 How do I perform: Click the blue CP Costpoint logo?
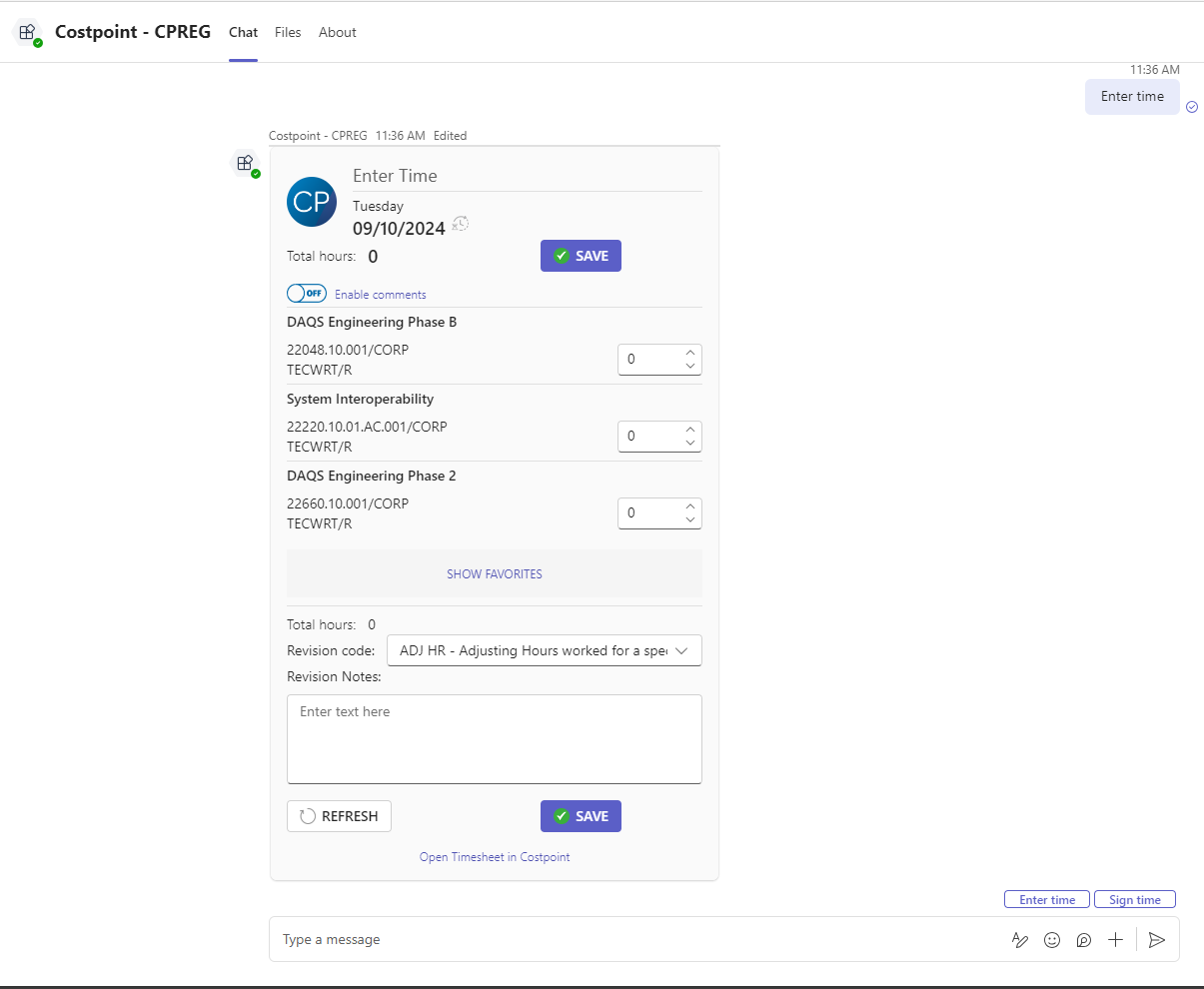312,202
